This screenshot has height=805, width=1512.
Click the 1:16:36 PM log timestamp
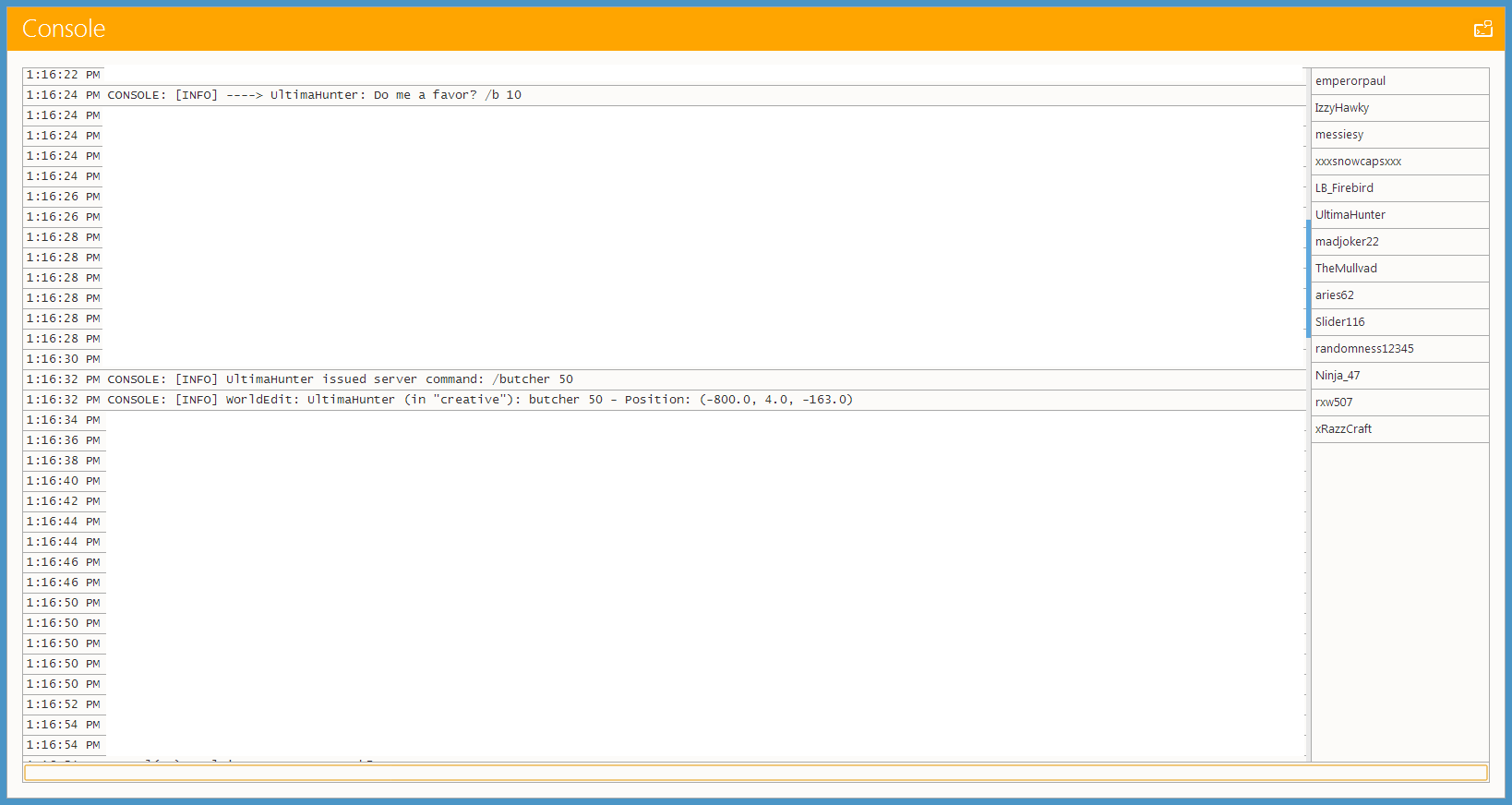[63, 440]
